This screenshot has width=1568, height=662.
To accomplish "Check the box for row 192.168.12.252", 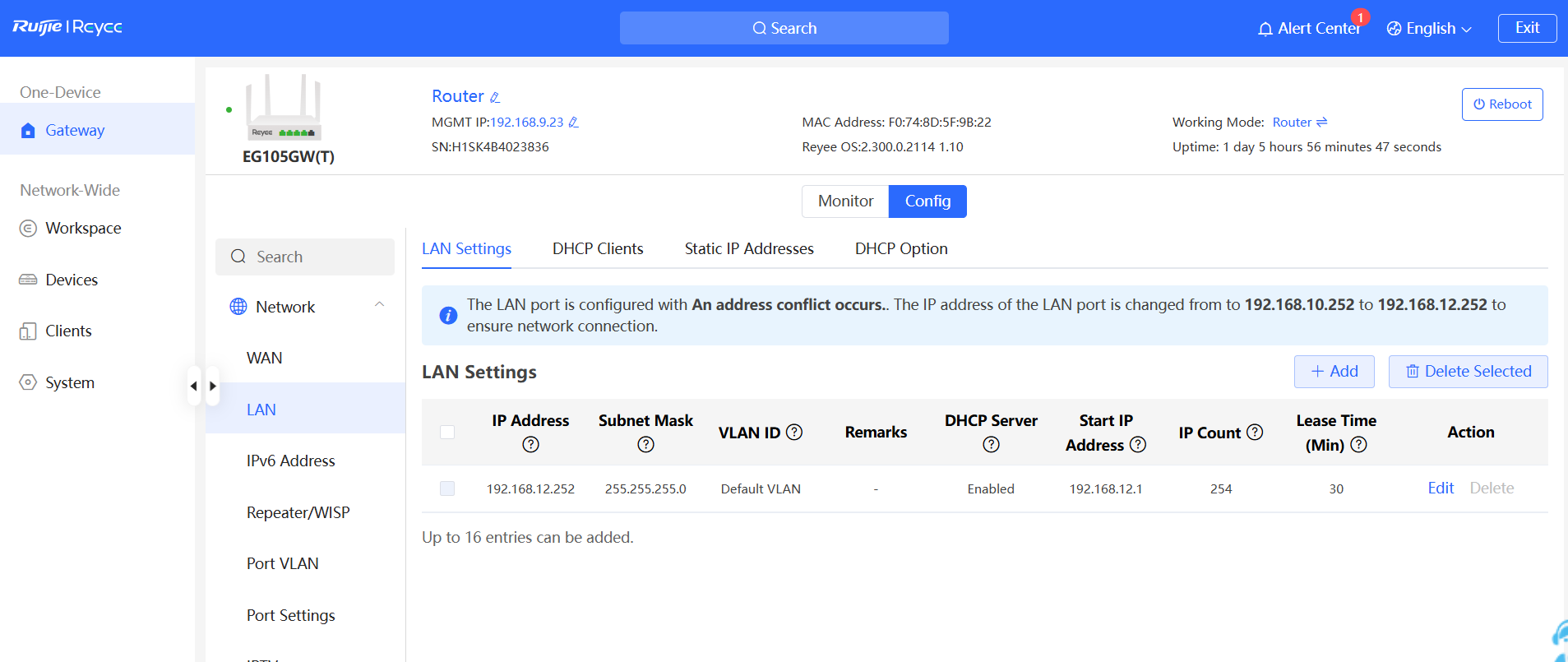I will [447, 488].
